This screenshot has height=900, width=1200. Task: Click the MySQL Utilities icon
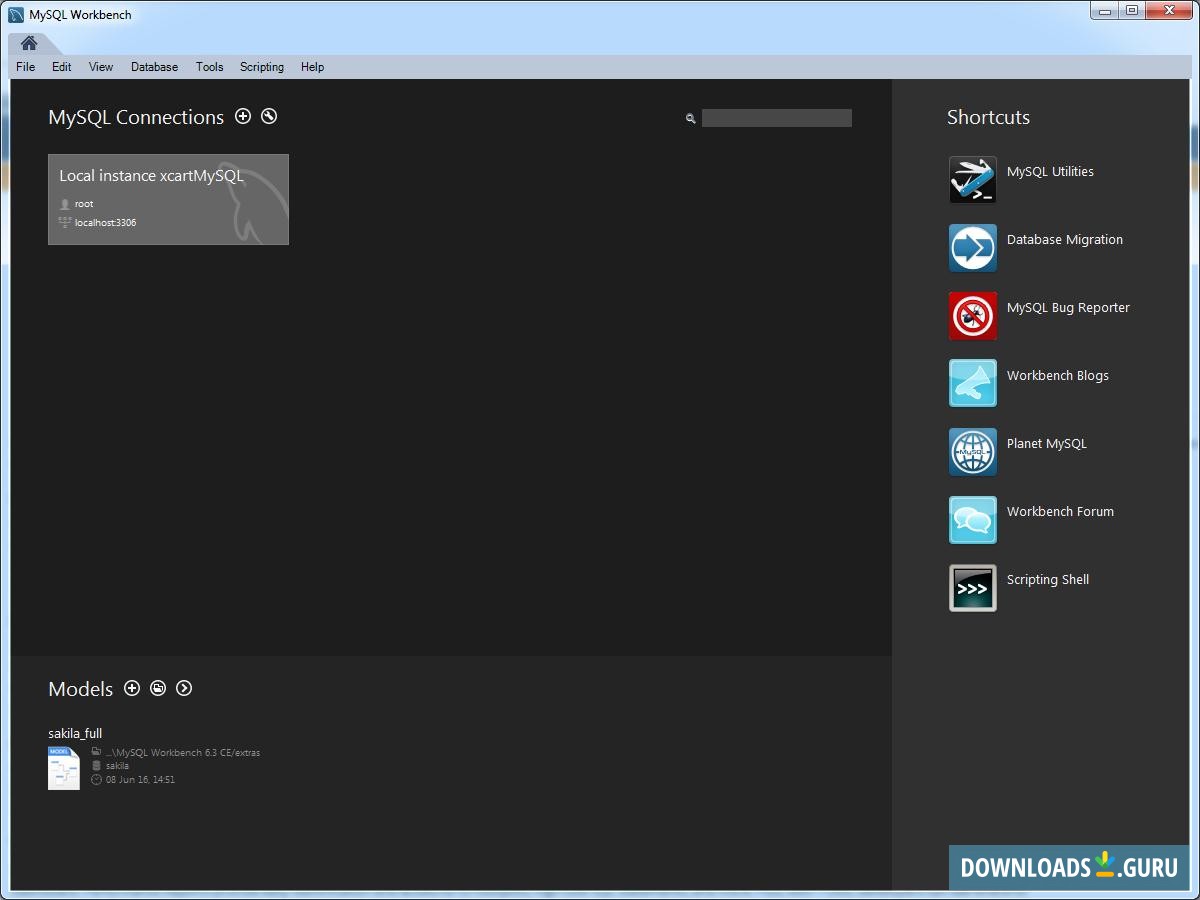(973, 180)
